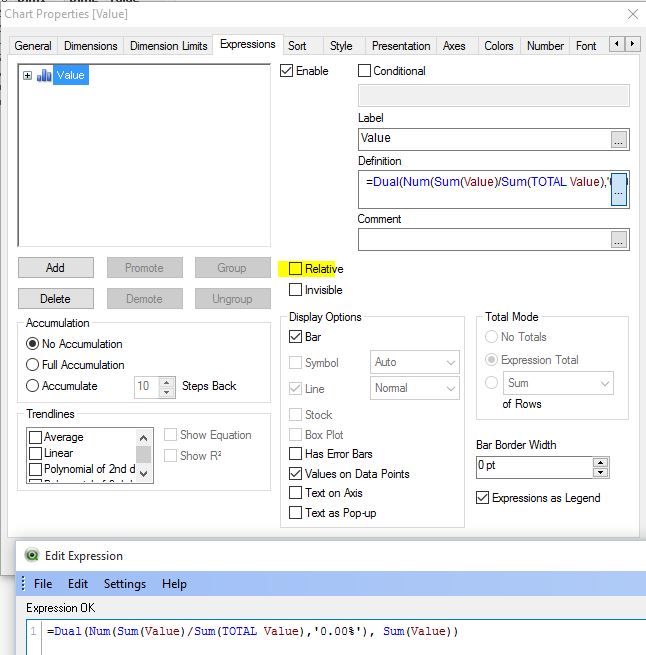Go to the Style tab
Screen dimensions: 646x655
point(341,46)
